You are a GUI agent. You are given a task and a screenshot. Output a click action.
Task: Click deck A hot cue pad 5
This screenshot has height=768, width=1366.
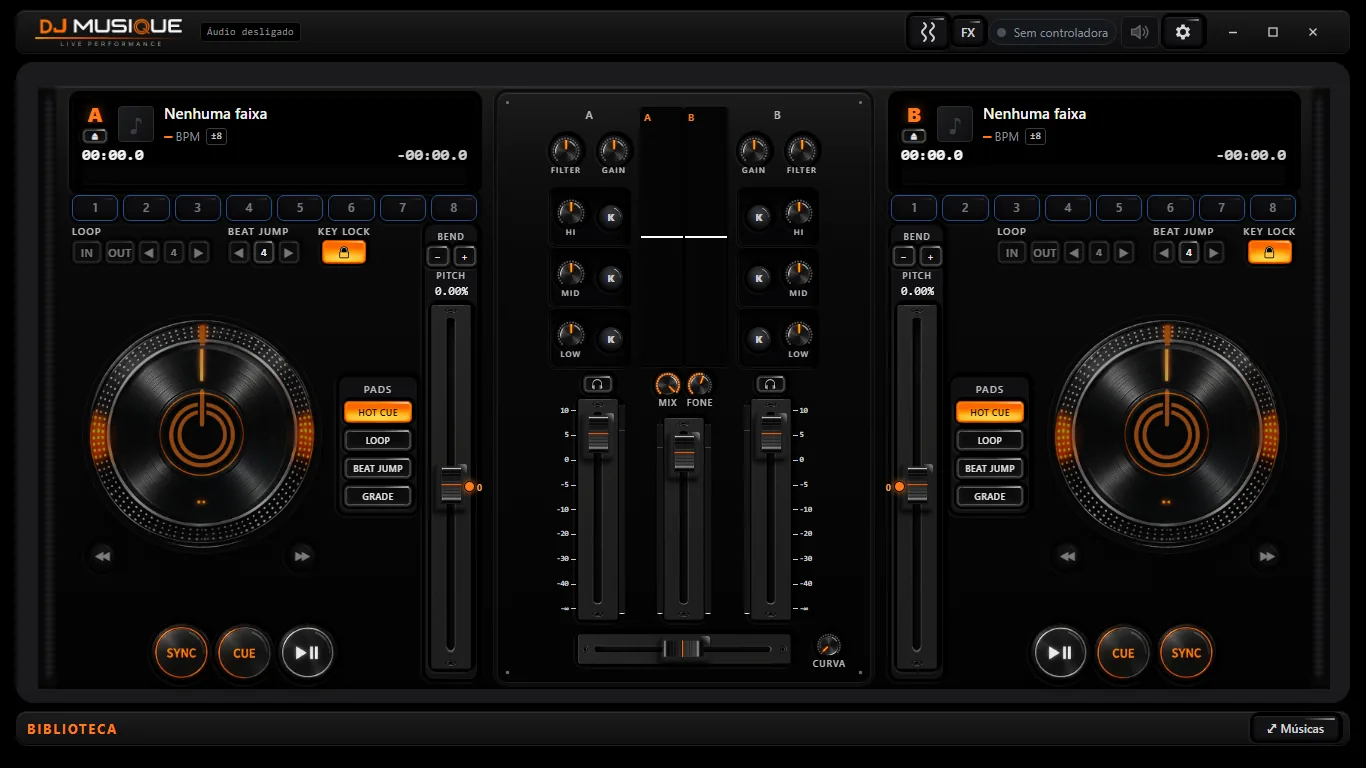(x=300, y=208)
